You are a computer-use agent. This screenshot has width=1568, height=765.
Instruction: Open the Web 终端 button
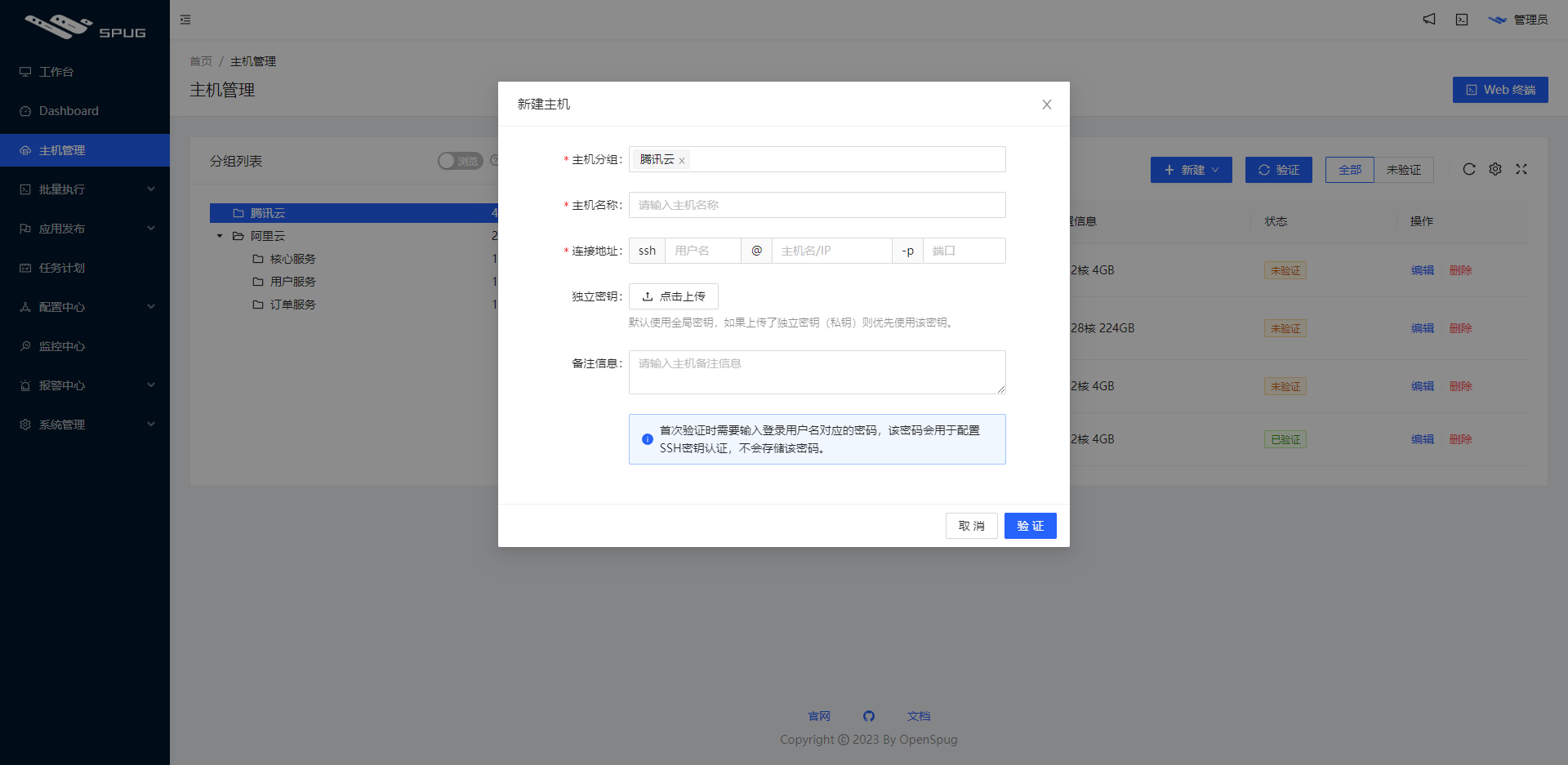pos(1500,90)
